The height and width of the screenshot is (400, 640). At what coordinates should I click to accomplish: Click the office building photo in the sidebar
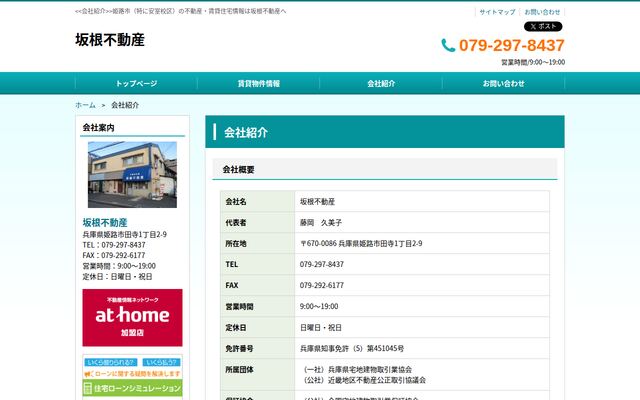[x=132, y=175]
